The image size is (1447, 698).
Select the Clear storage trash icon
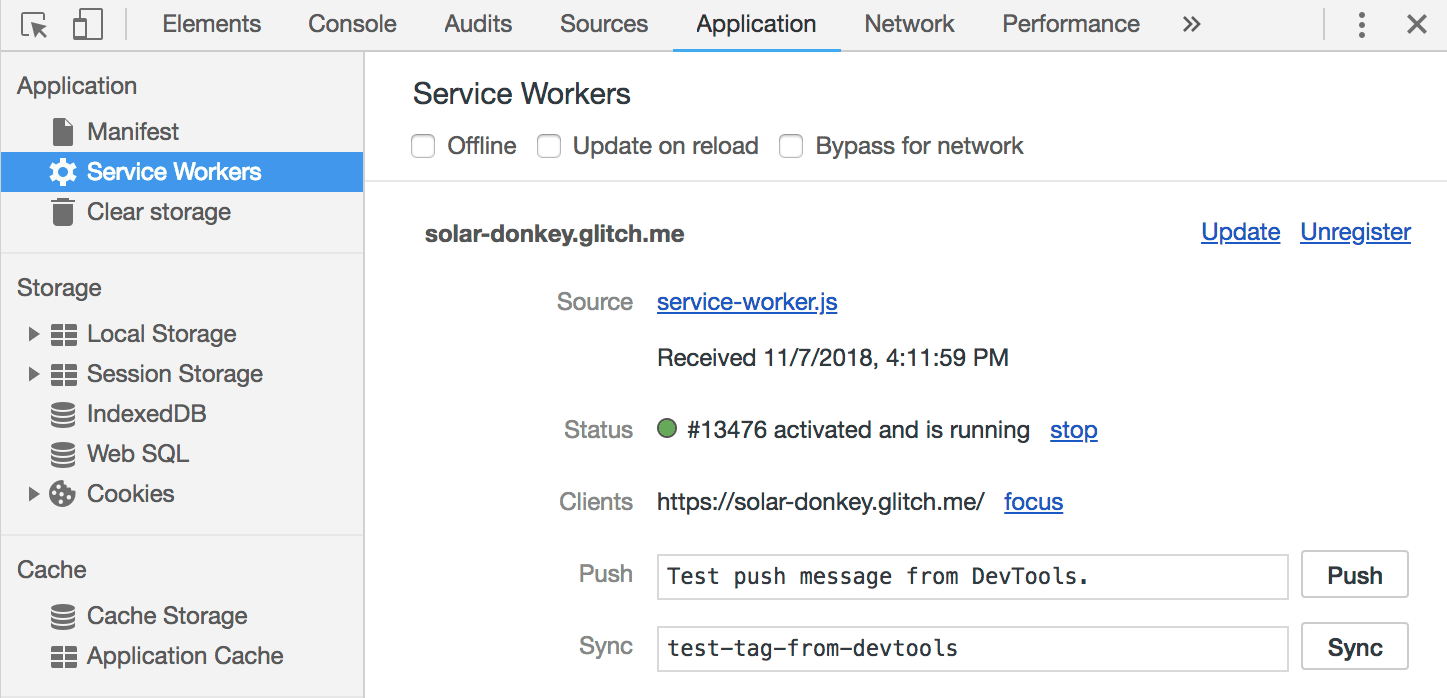point(62,211)
